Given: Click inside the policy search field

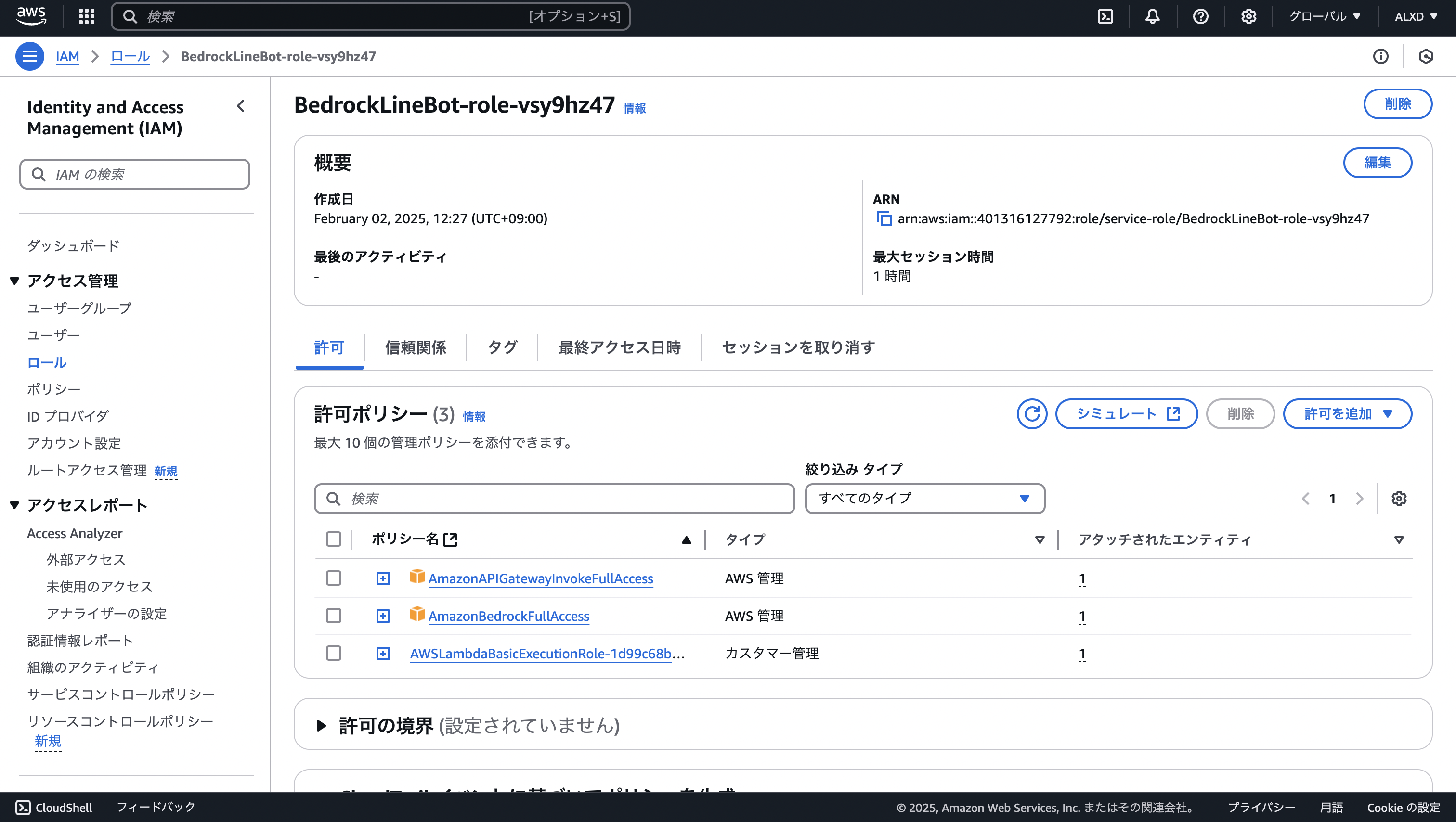Looking at the screenshot, I should pyautogui.click(x=554, y=498).
